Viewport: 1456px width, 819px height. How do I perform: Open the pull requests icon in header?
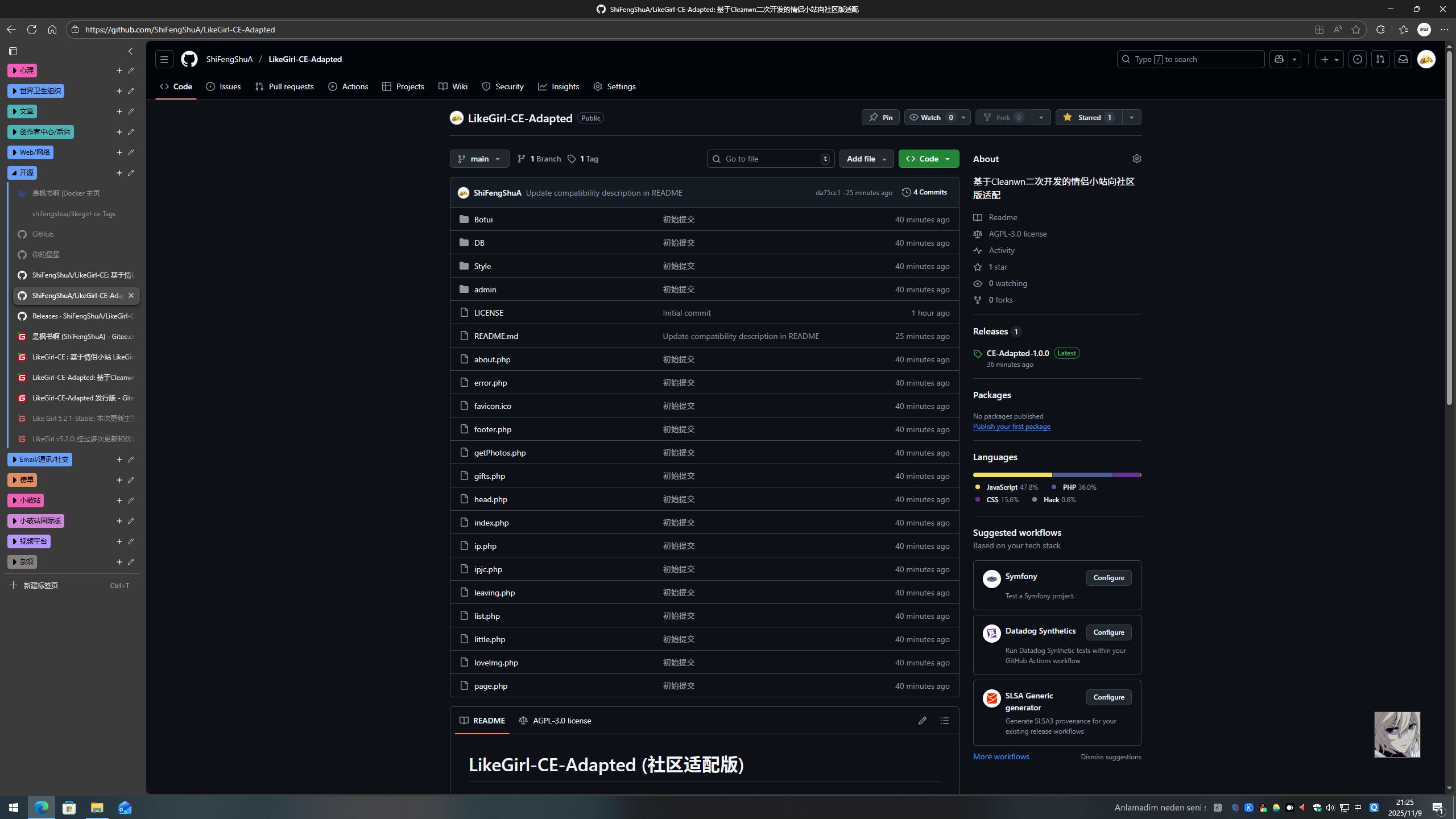tap(1380, 59)
